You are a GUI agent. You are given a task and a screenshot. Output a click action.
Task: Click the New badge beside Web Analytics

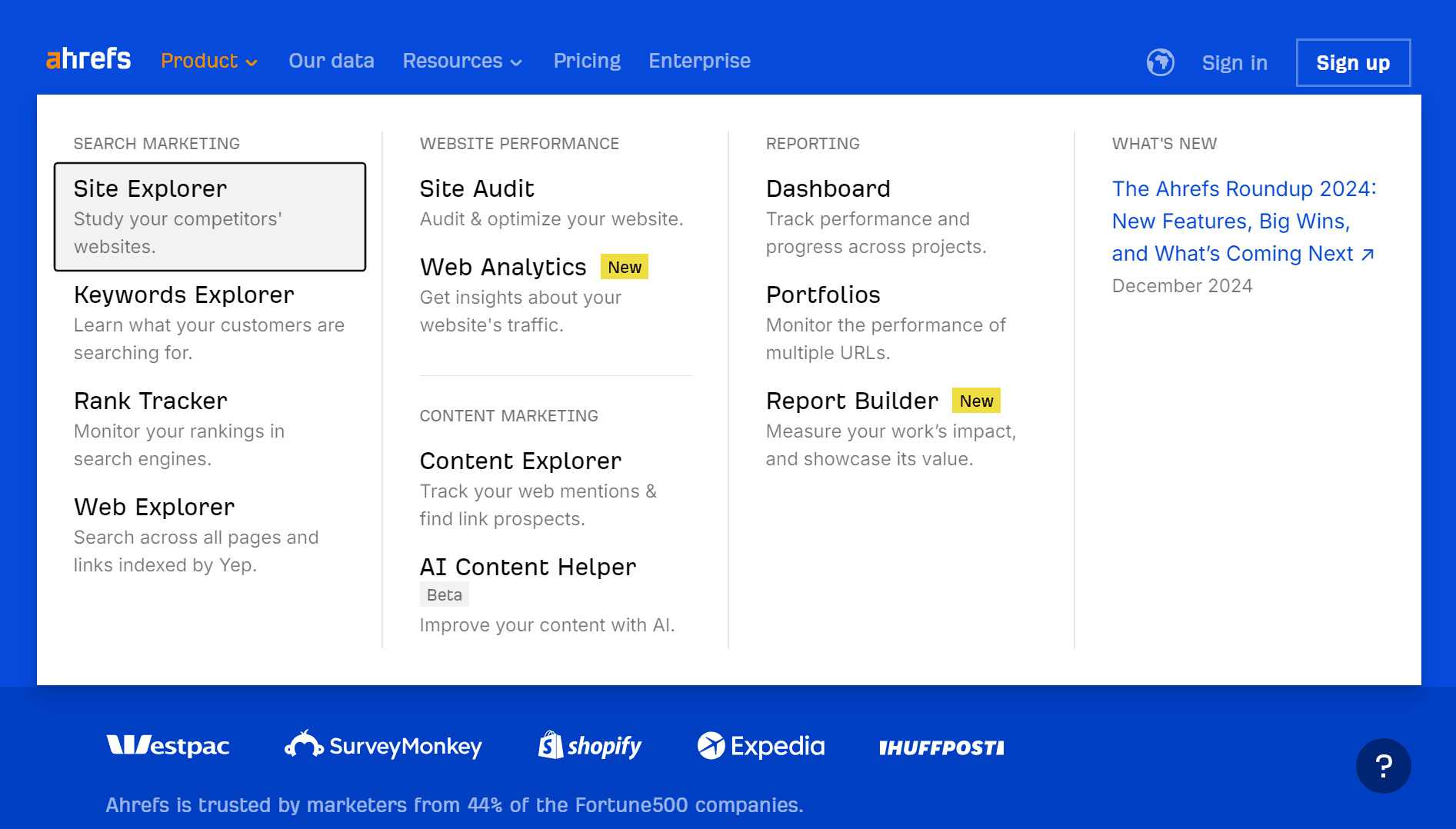(x=624, y=267)
